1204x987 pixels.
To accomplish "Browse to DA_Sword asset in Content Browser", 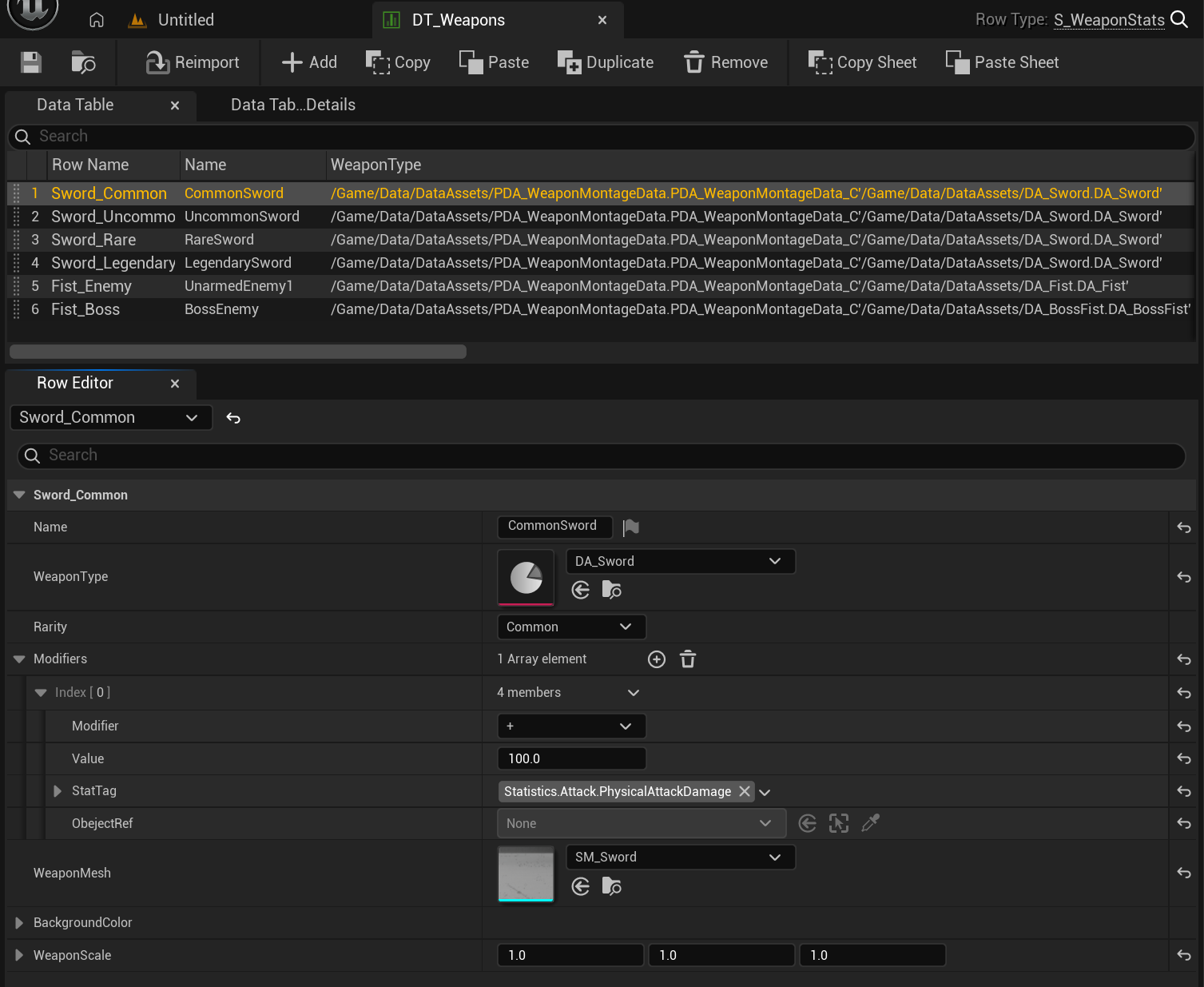I will click(x=611, y=590).
